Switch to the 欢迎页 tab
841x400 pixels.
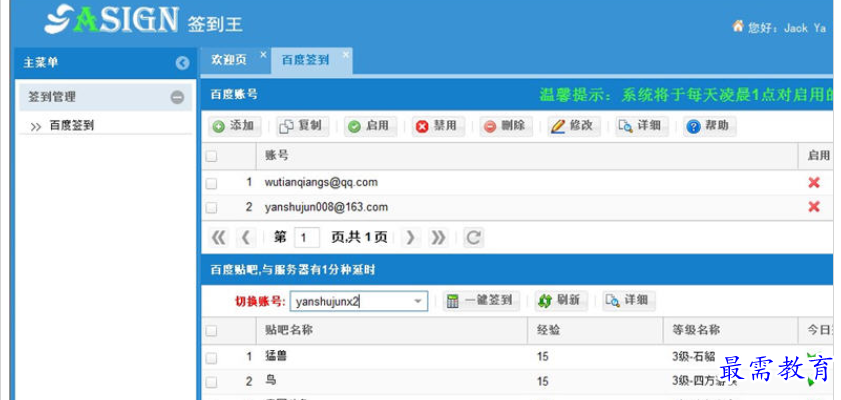[x=229, y=60]
